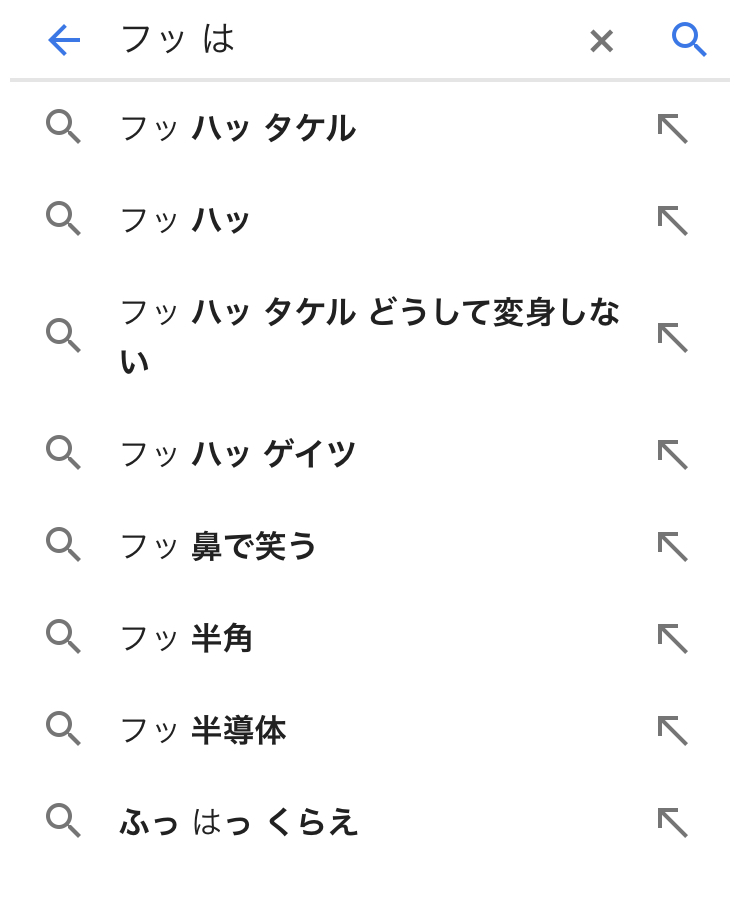This screenshot has width=750, height=899.
Task: Tap arrow beside どうして変身しない suggestion
Action: (x=672, y=337)
